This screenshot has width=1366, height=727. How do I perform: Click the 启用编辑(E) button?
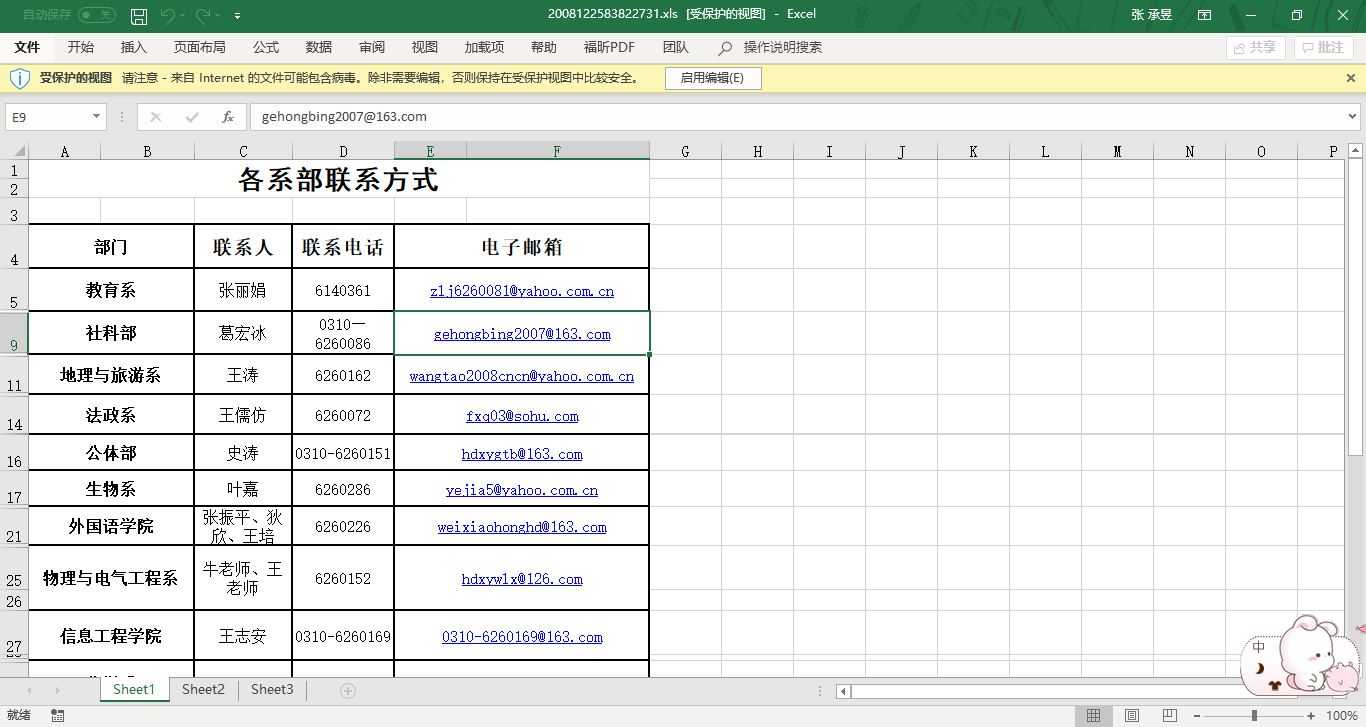[713, 78]
